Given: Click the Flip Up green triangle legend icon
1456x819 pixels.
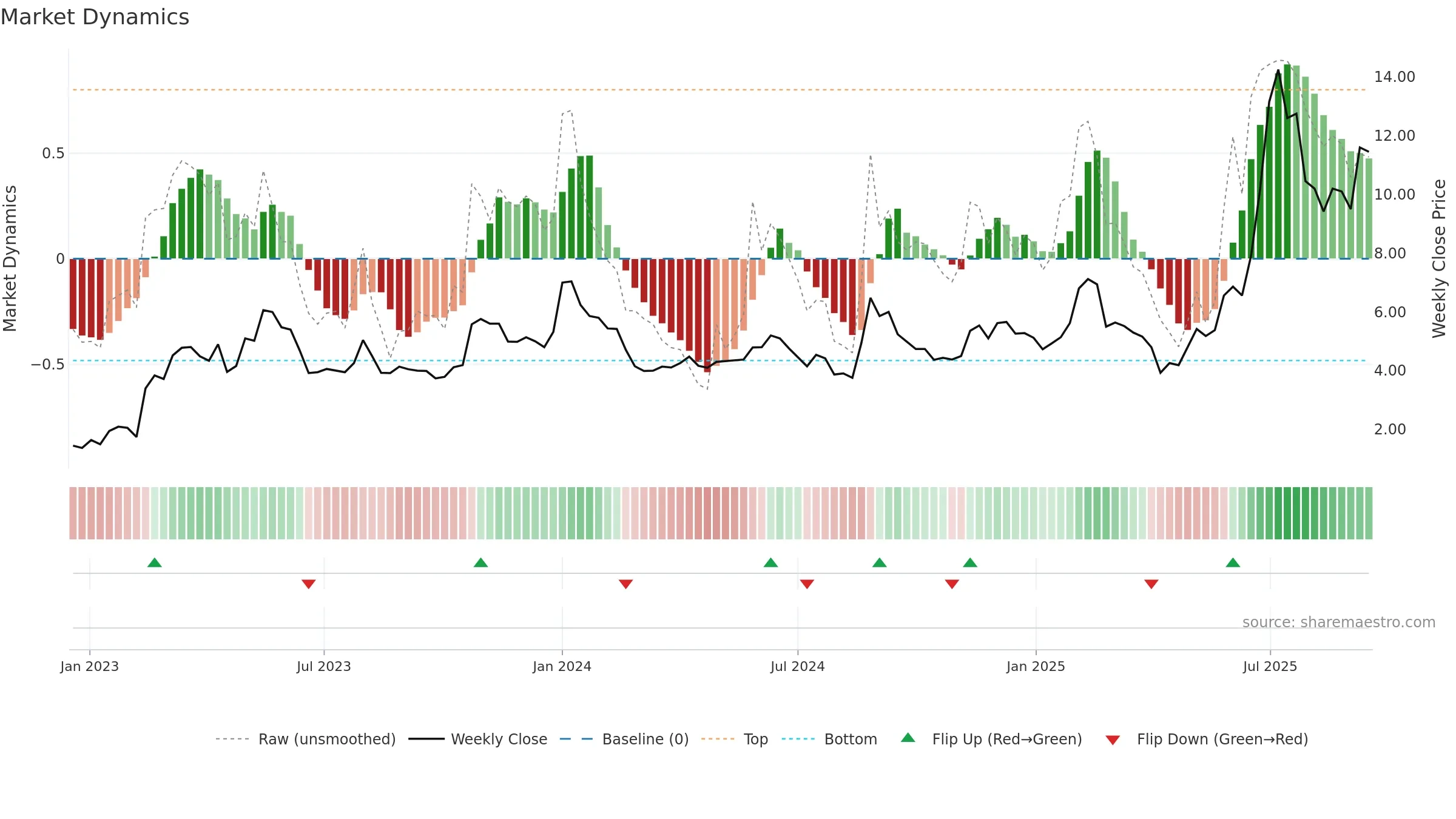Looking at the screenshot, I should 908,738.
